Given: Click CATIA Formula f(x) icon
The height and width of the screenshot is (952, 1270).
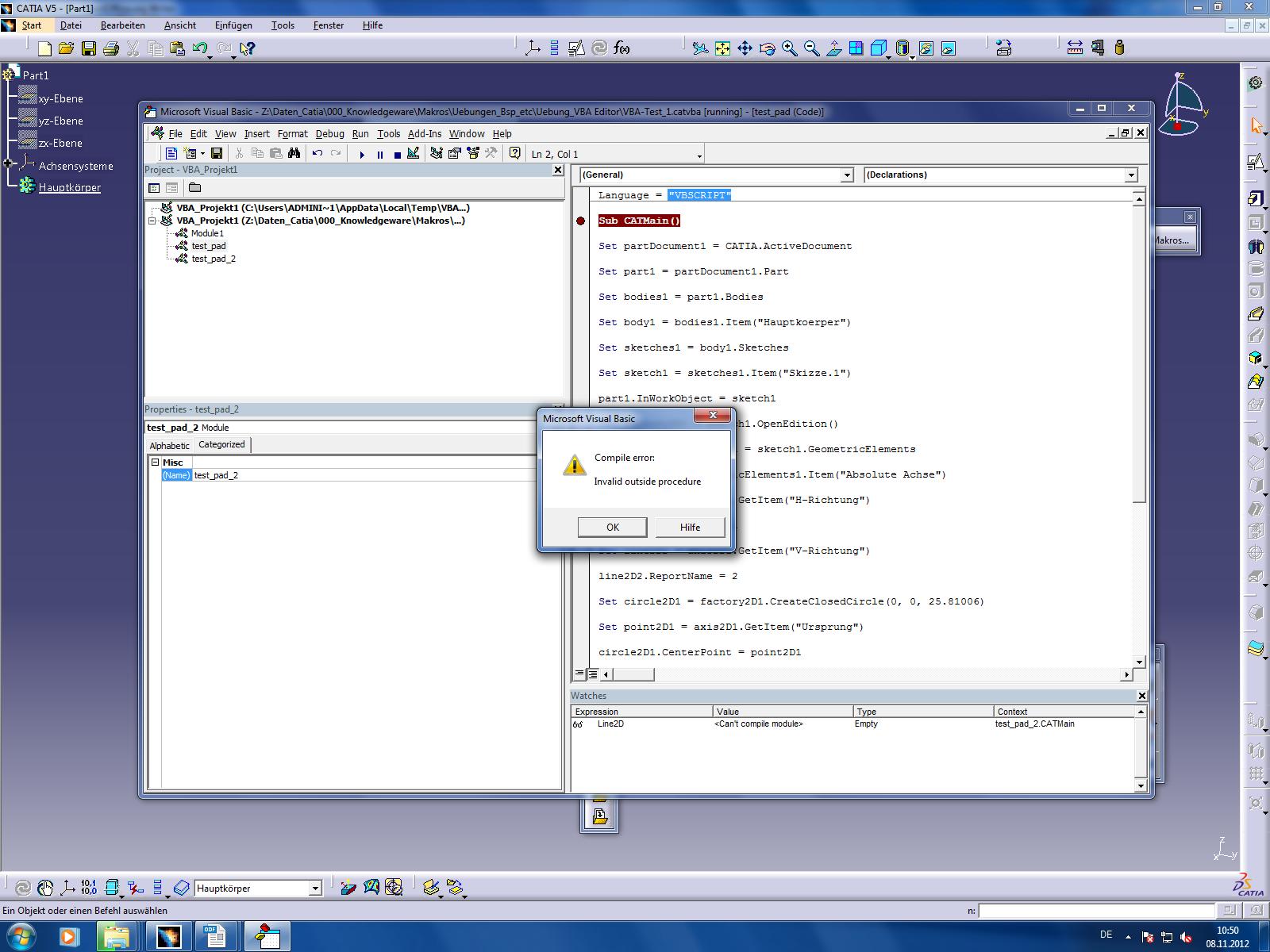Looking at the screenshot, I should tap(622, 48).
